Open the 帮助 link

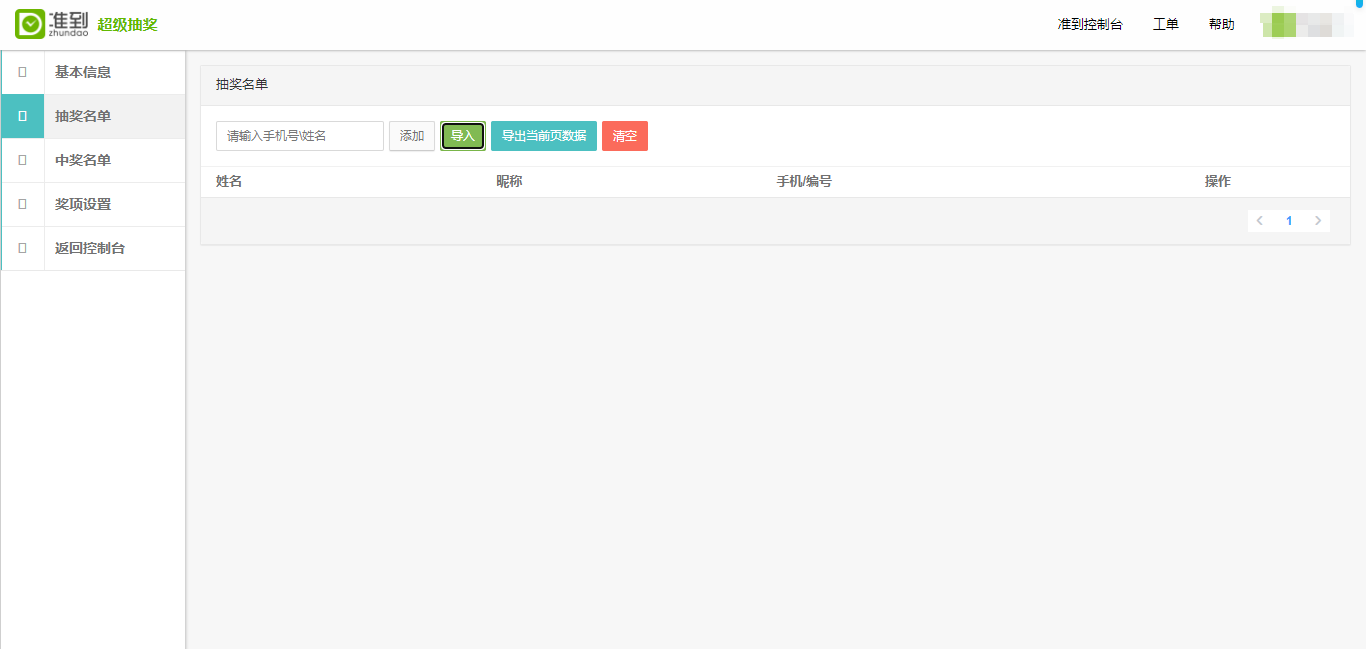1221,24
